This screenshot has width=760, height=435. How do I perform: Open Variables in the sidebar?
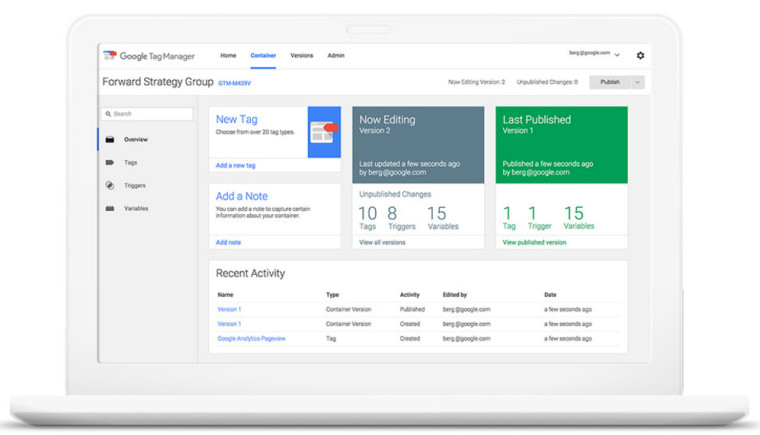tap(136, 209)
